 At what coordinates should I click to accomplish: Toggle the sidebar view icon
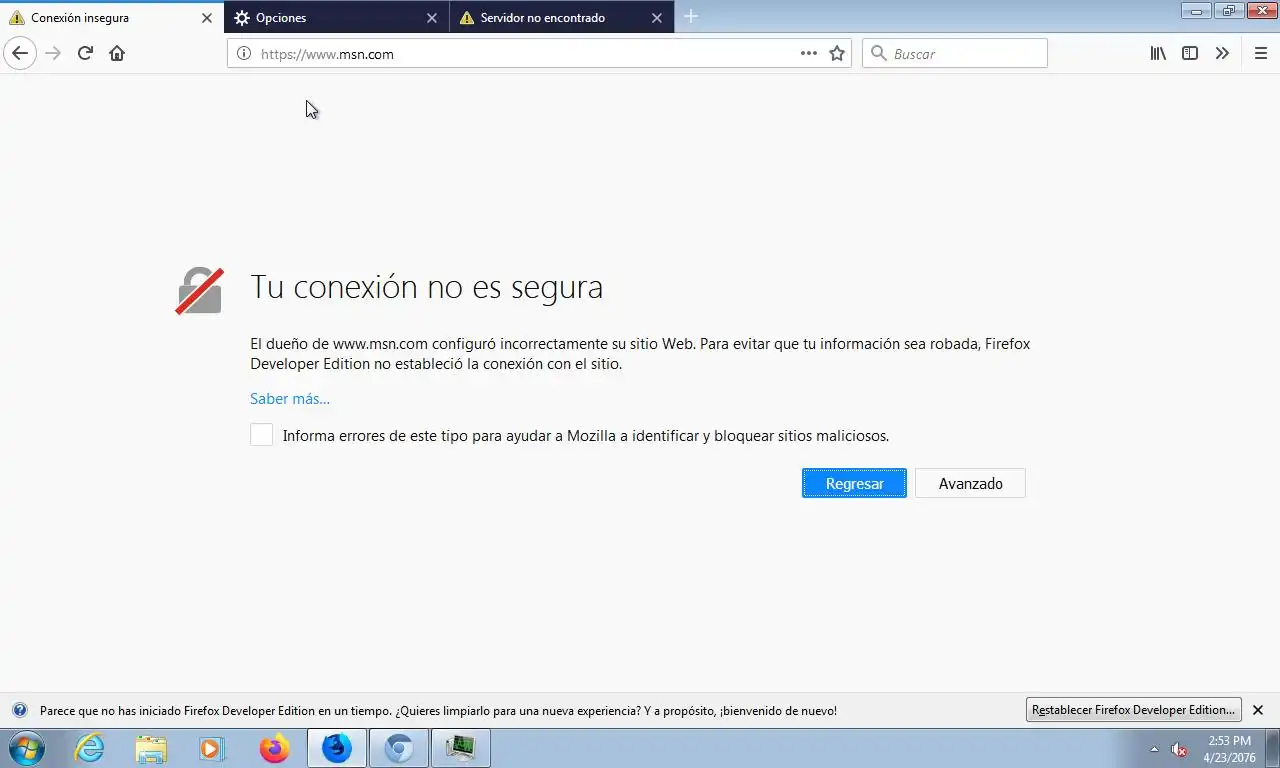point(1190,53)
